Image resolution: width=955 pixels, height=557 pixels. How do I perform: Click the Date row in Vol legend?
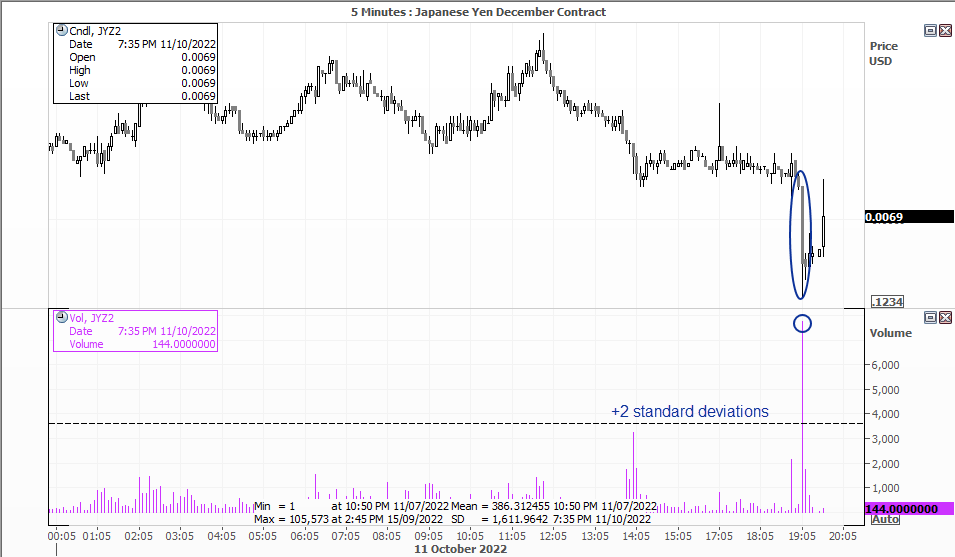click(142, 331)
